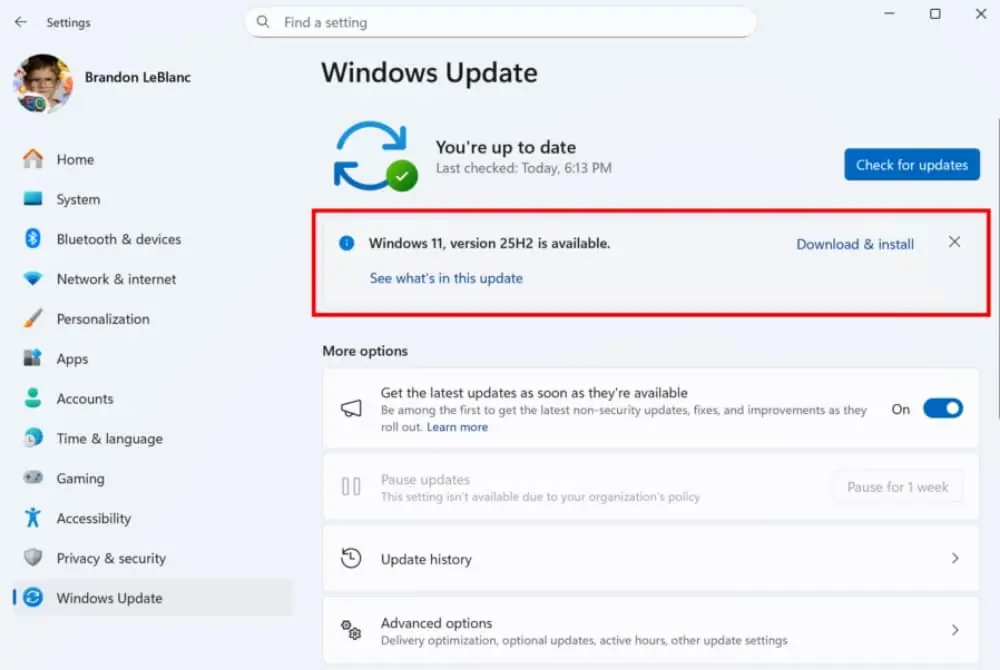Open See what's in this update link
The height and width of the screenshot is (670, 1000).
[x=446, y=278]
